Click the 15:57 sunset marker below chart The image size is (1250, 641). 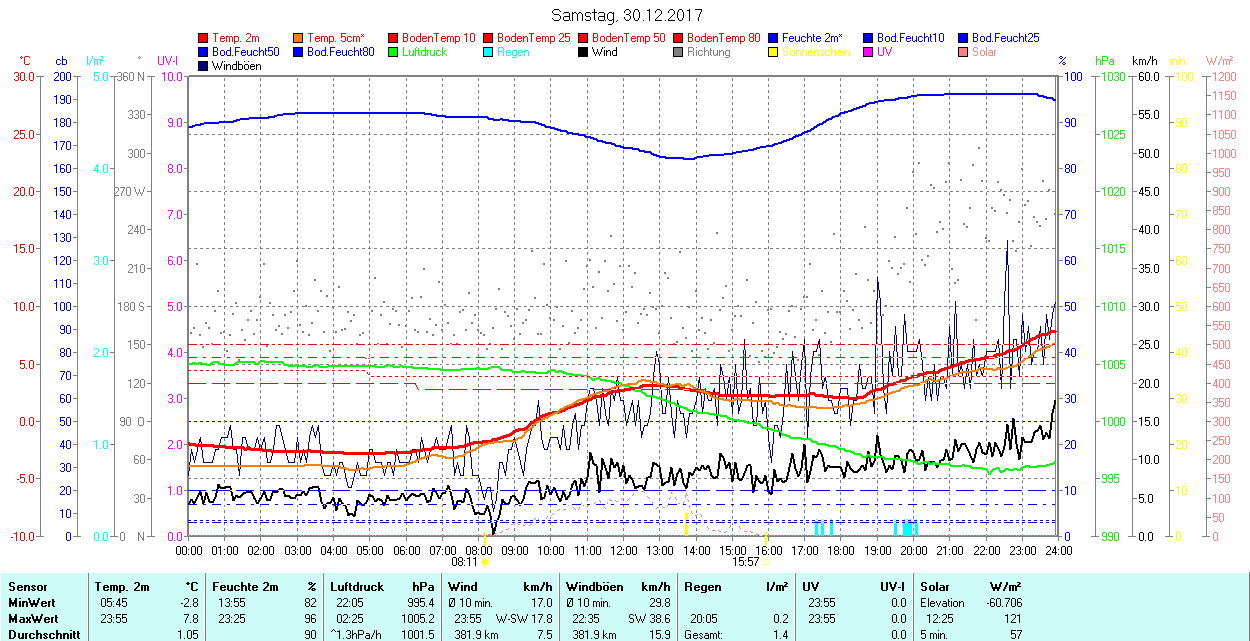pyautogui.click(x=748, y=562)
